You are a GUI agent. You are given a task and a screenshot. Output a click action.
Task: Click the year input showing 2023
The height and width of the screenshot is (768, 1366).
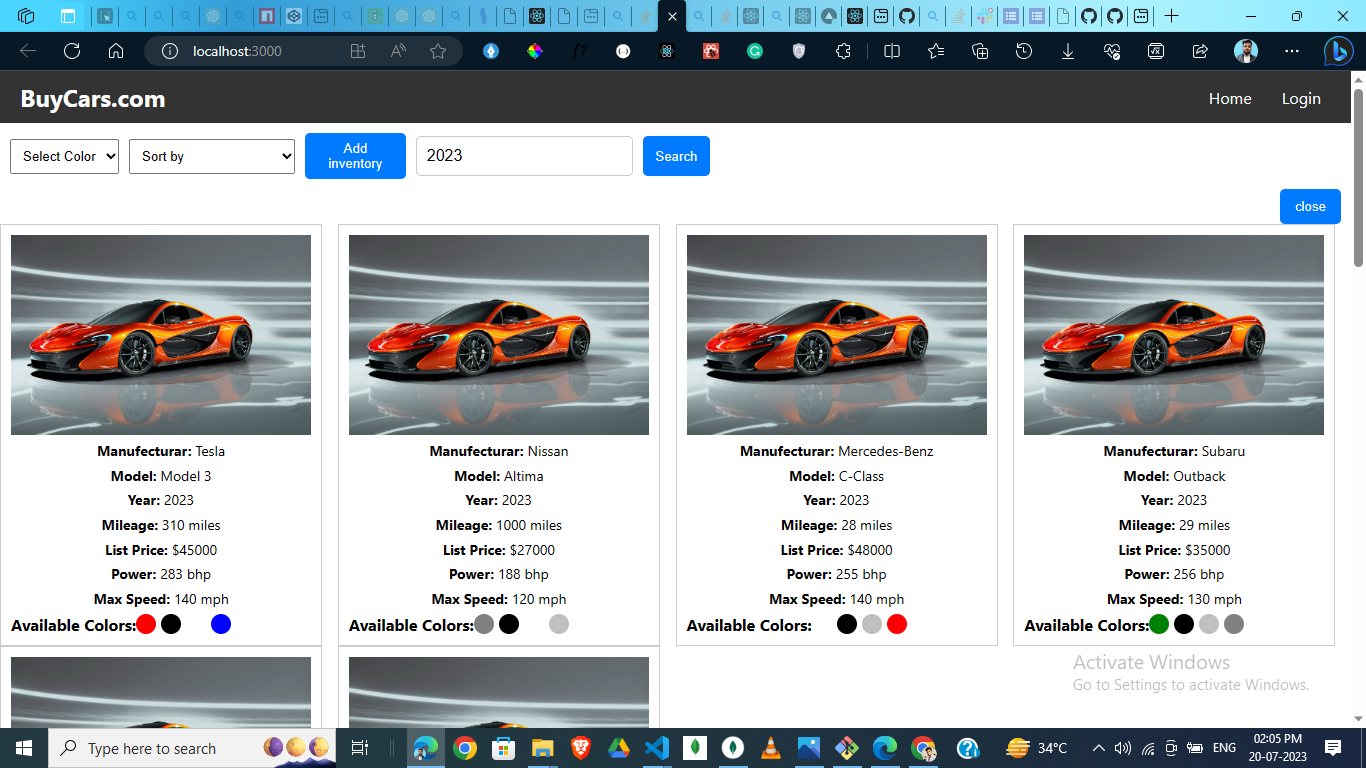click(524, 156)
